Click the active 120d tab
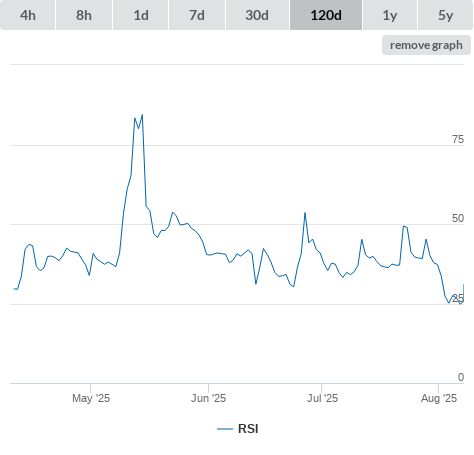The image size is (474, 455). [x=326, y=15]
